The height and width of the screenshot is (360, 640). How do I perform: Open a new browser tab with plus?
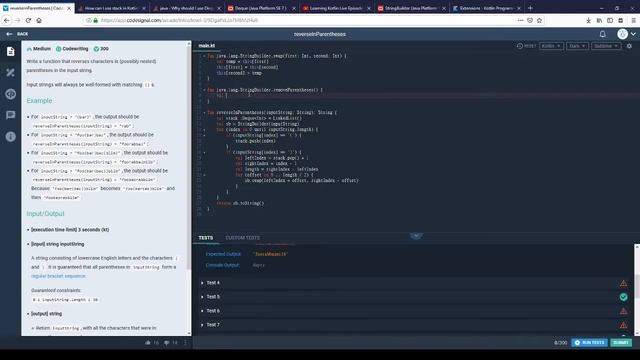click(x=530, y=8)
